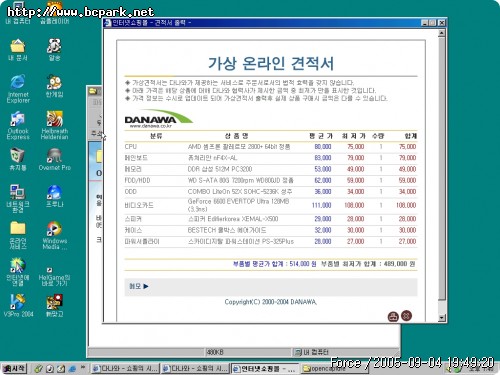Select the HelGame의 바로 가기 shortcut
Image resolution: width=500 pixels, height=375 pixels.
point(54,276)
